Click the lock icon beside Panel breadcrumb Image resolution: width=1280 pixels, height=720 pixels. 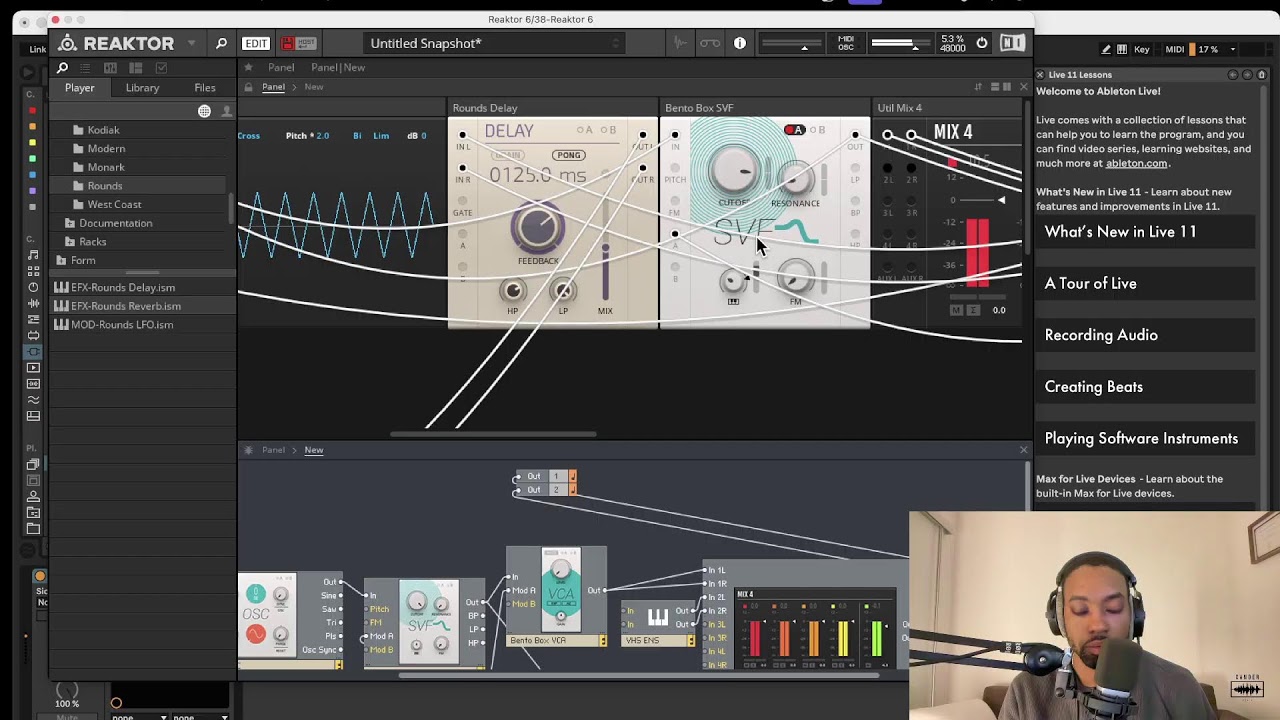click(x=249, y=87)
